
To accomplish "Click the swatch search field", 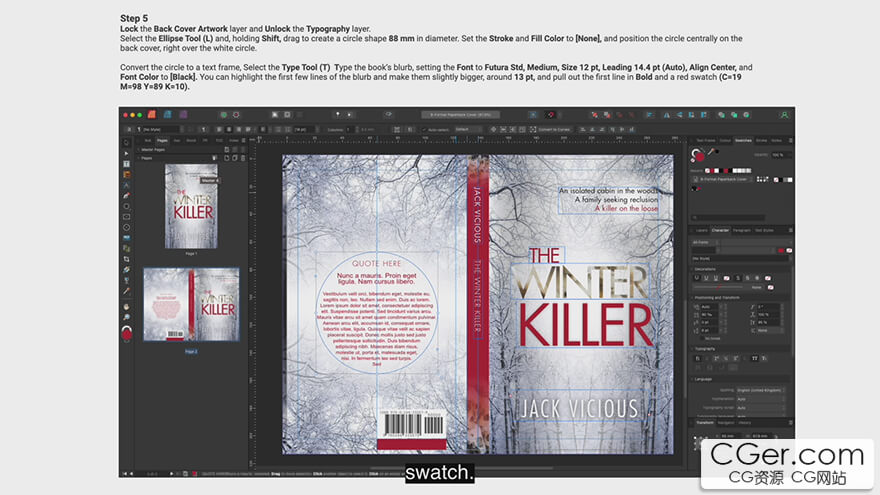I will coord(728,217).
